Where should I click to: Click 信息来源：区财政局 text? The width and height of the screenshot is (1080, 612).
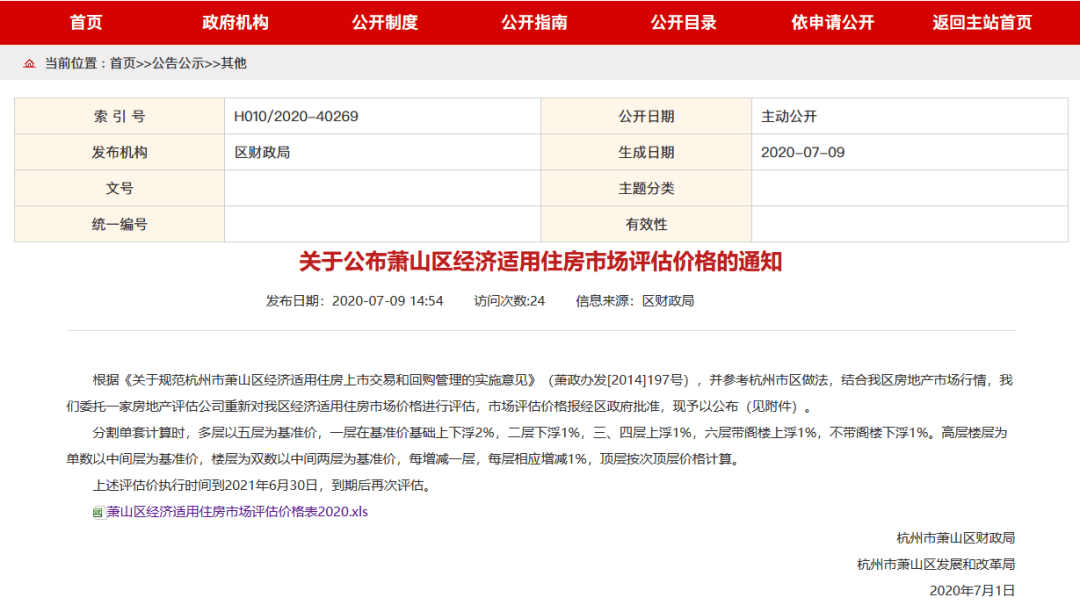635,301
